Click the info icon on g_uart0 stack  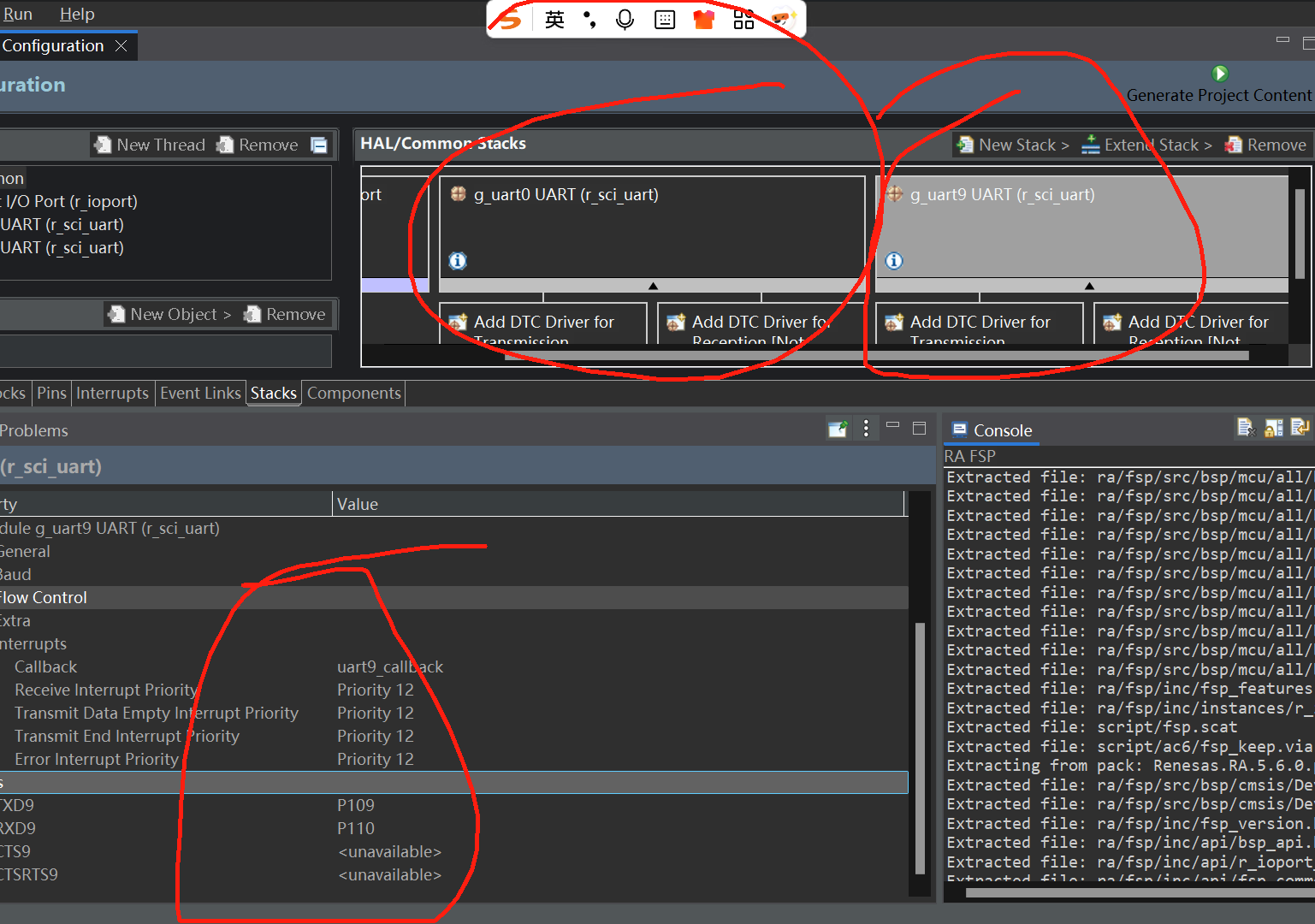coord(458,261)
